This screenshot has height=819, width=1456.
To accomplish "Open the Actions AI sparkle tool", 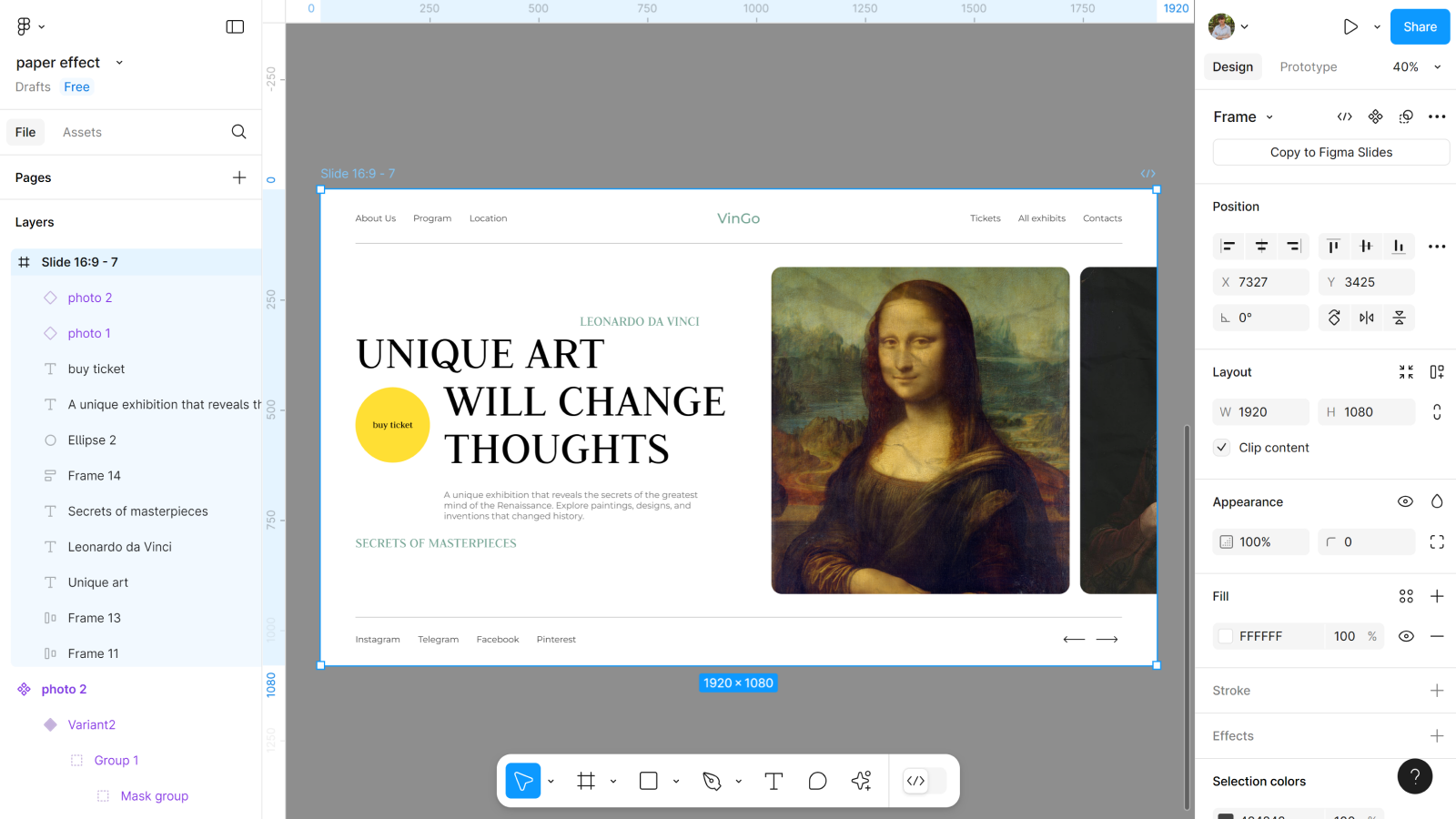I will point(861,781).
